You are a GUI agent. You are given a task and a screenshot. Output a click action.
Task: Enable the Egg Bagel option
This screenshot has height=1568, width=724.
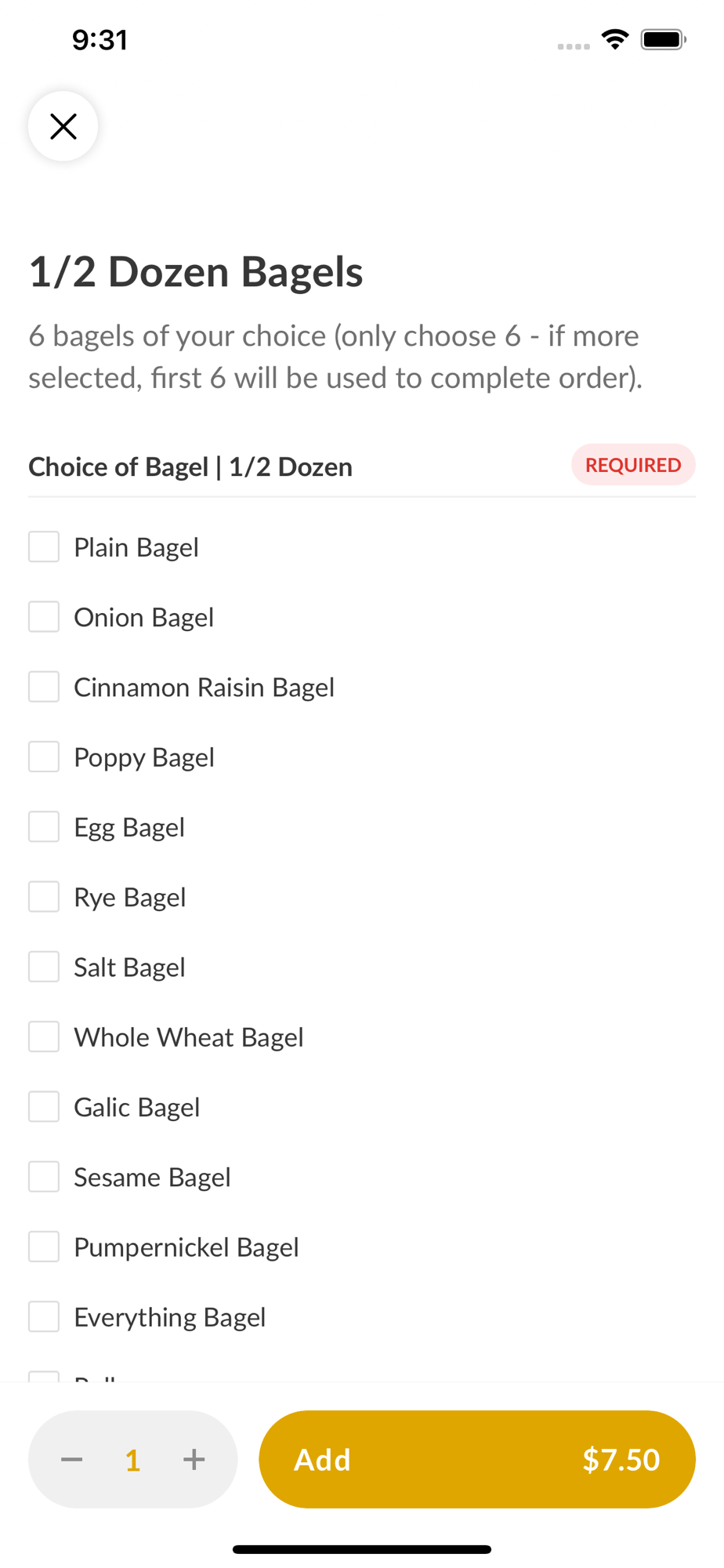[x=44, y=826]
